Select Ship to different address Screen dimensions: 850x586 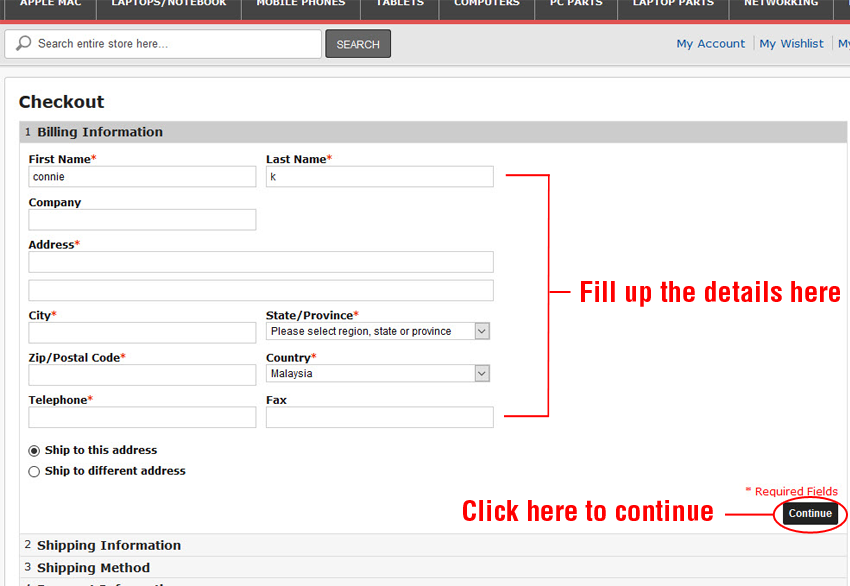(34, 472)
